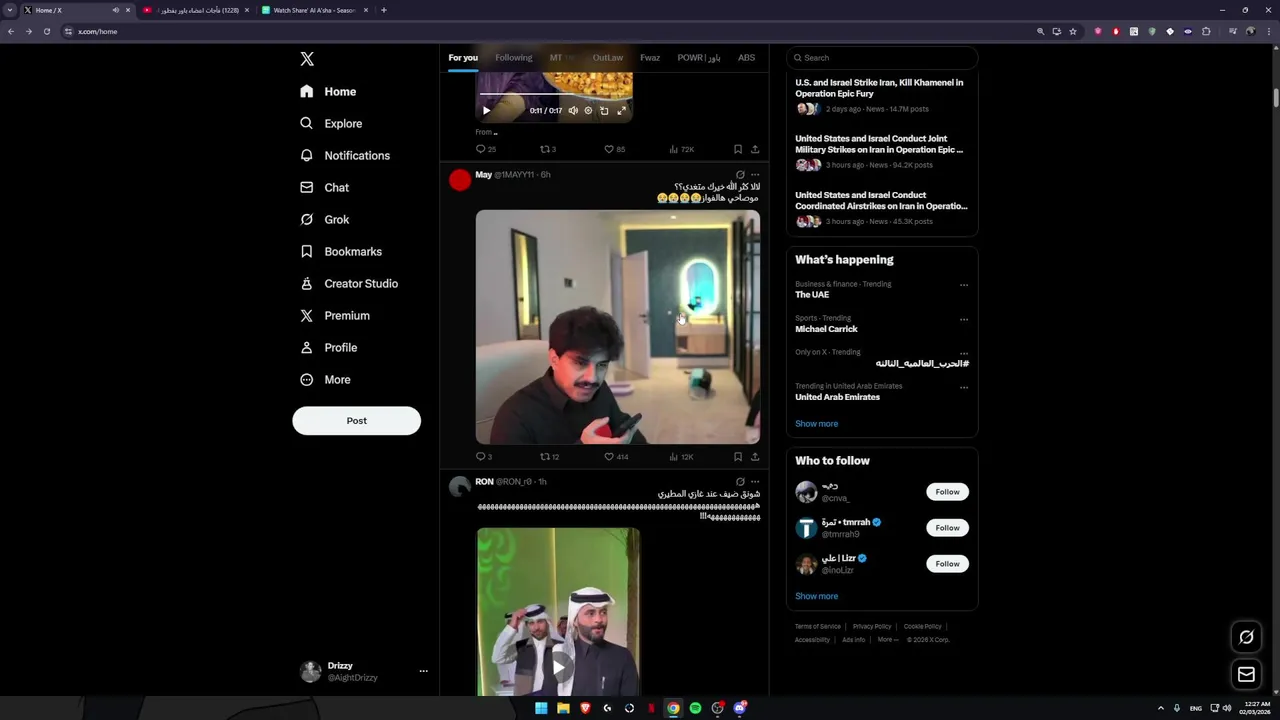Reply to May's post
1280x720 pixels.
pos(483,457)
